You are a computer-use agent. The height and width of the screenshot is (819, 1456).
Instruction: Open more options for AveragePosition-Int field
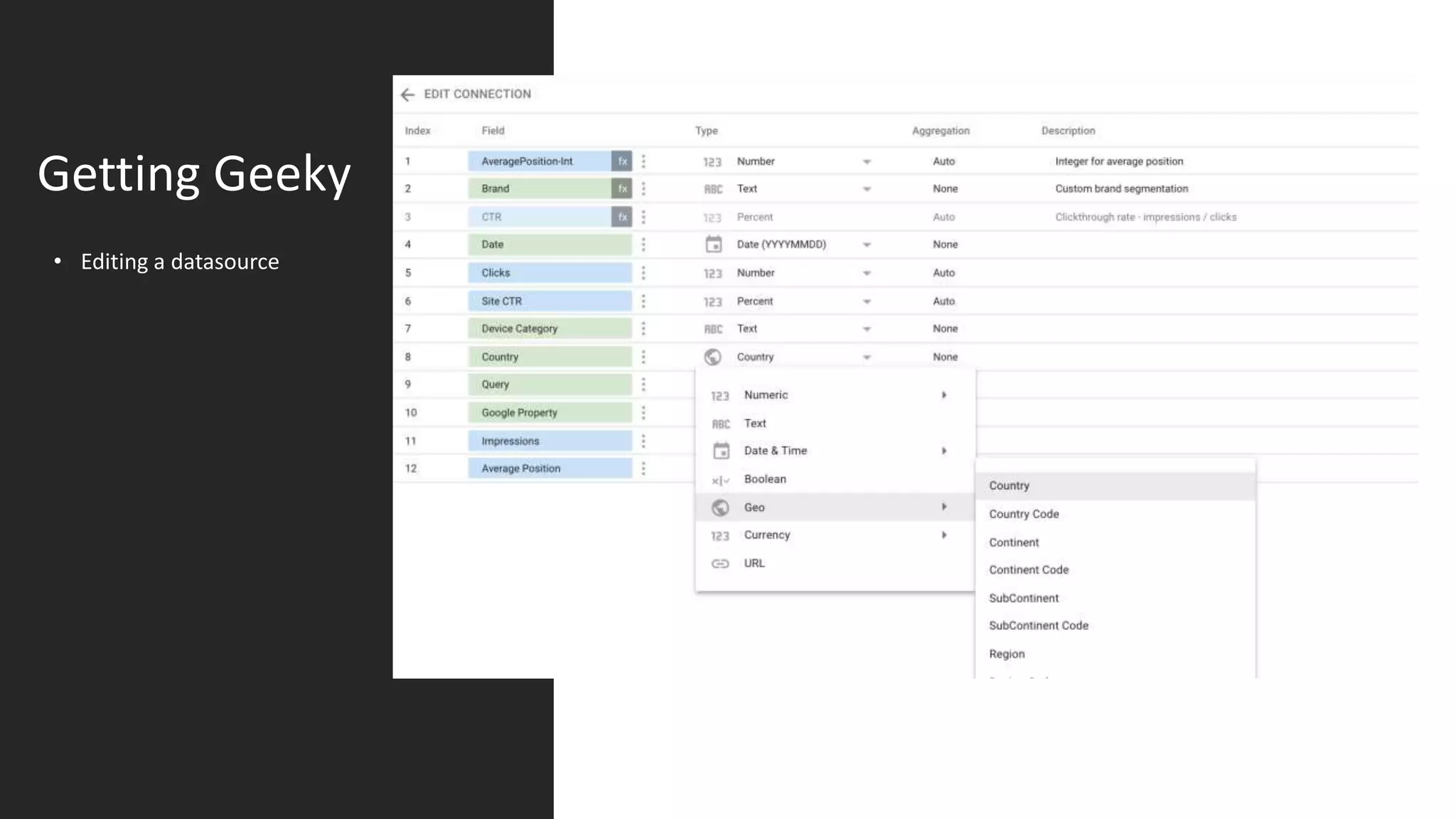tap(643, 161)
